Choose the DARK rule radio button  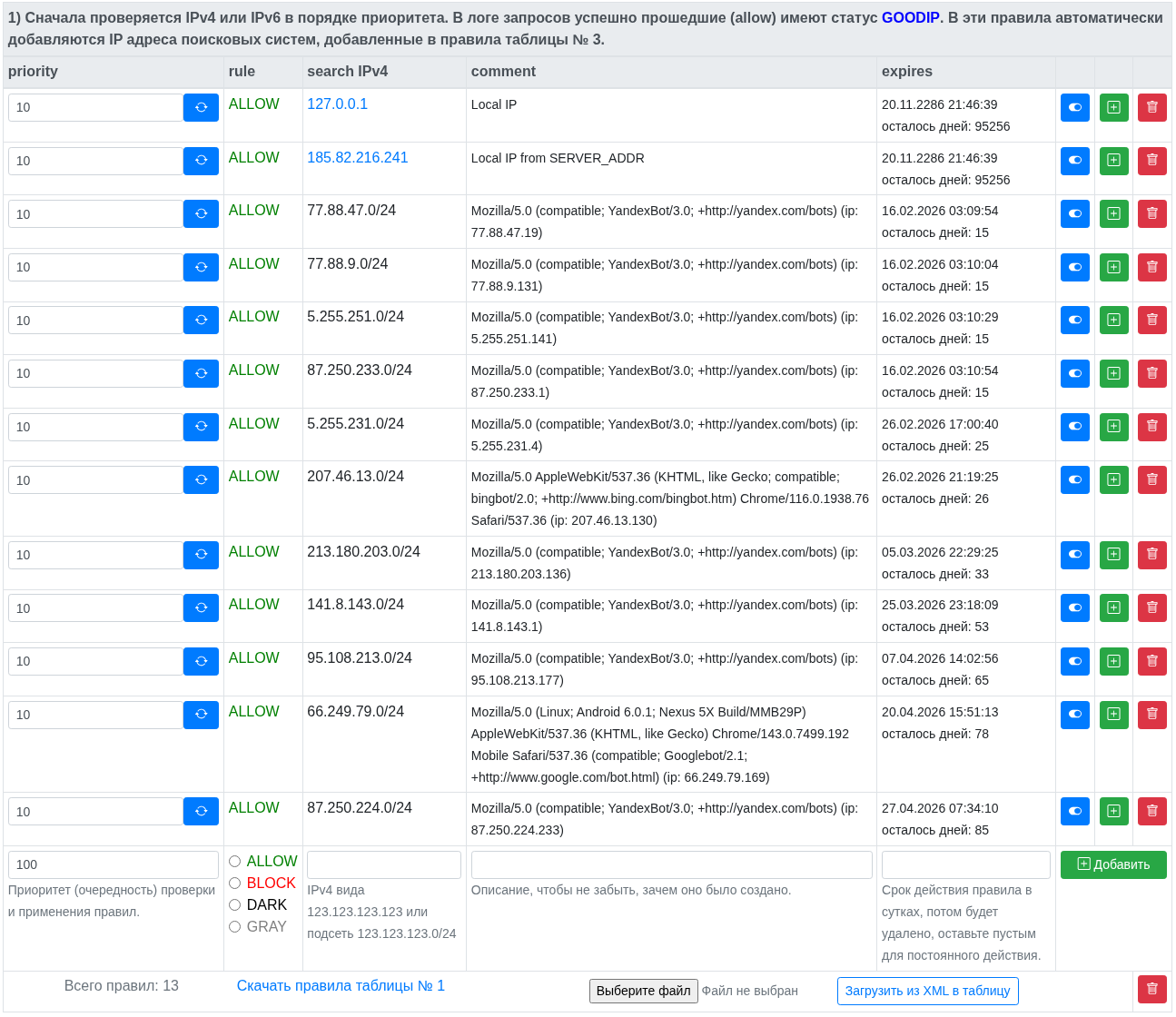click(235, 905)
